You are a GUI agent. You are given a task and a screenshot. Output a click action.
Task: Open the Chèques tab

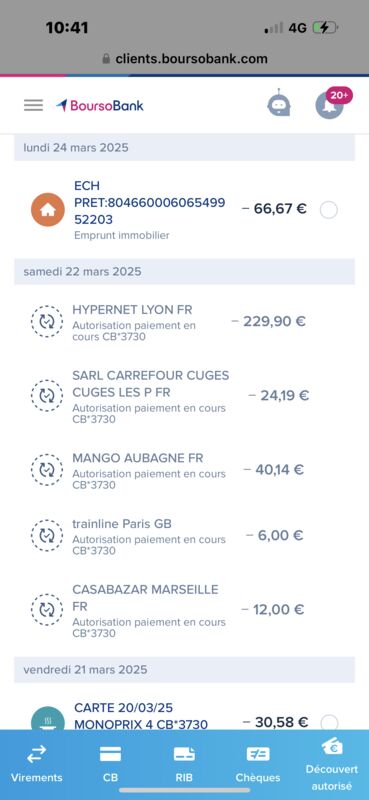[258, 763]
